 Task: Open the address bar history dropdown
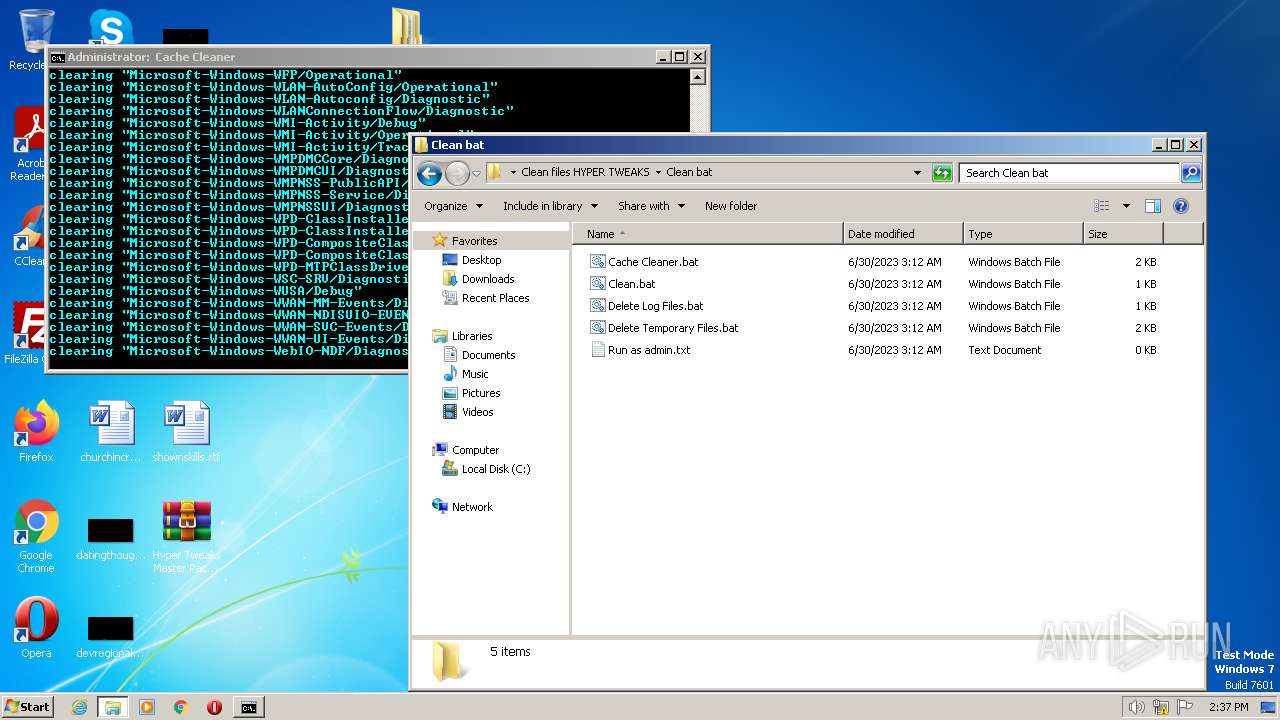(x=917, y=173)
